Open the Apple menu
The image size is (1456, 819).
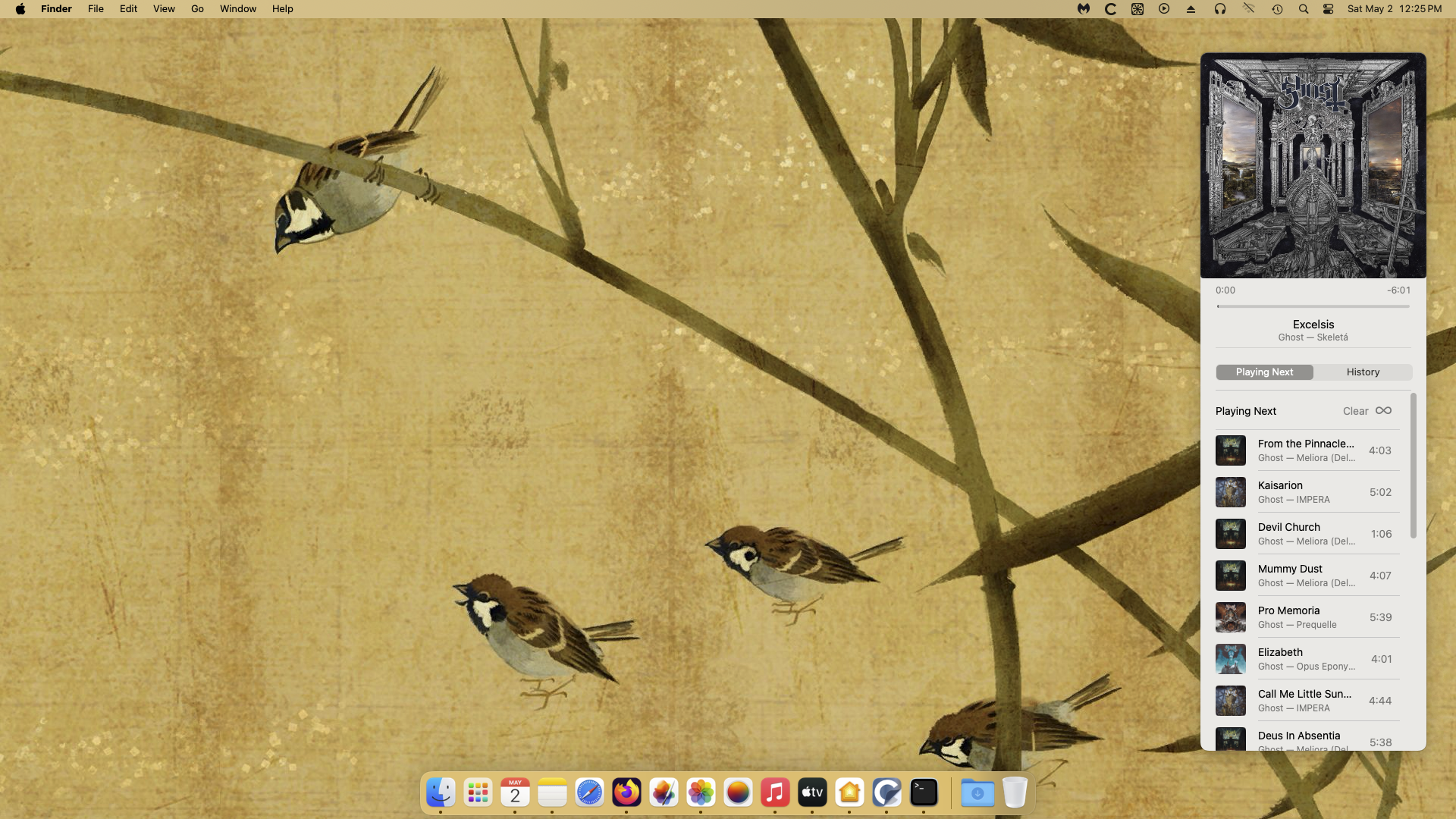(x=20, y=9)
